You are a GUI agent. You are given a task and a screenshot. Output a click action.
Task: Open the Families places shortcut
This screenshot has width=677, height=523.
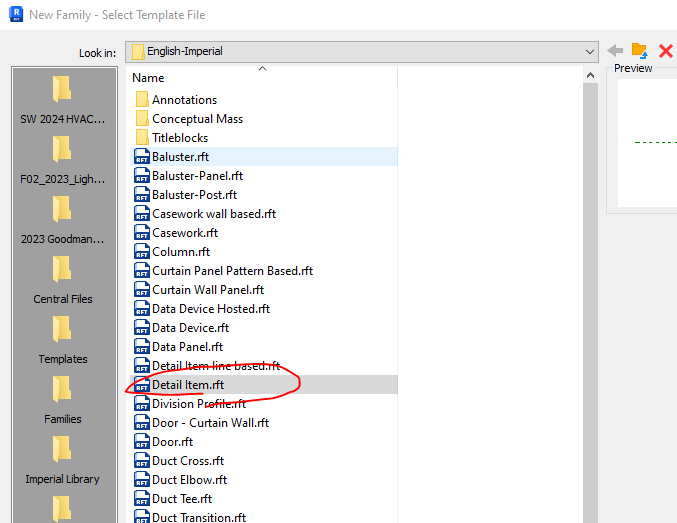pos(63,400)
